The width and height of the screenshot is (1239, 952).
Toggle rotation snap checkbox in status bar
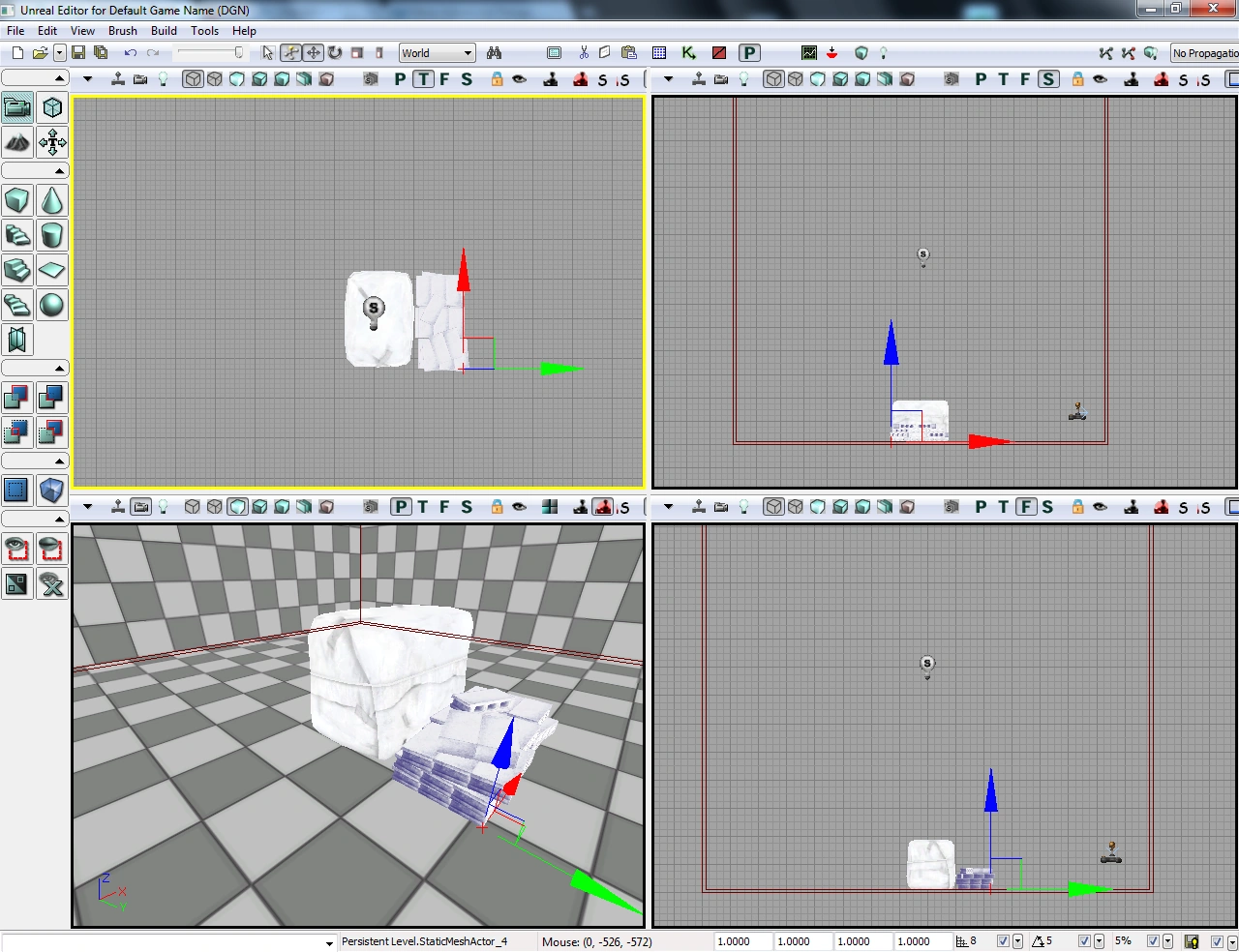tap(1084, 941)
